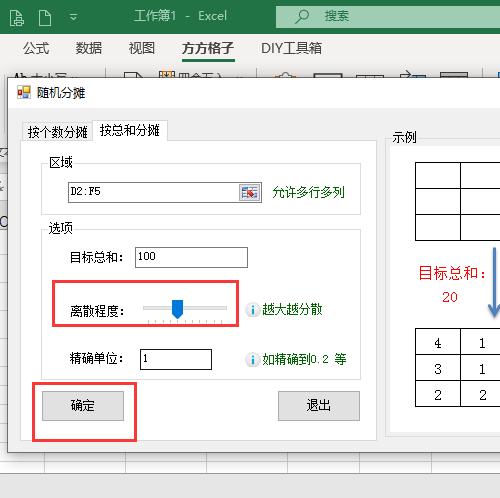This screenshot has height=498, width=500.
Task: Click the example cell showing 3
Action: click(x=438, y=368)
